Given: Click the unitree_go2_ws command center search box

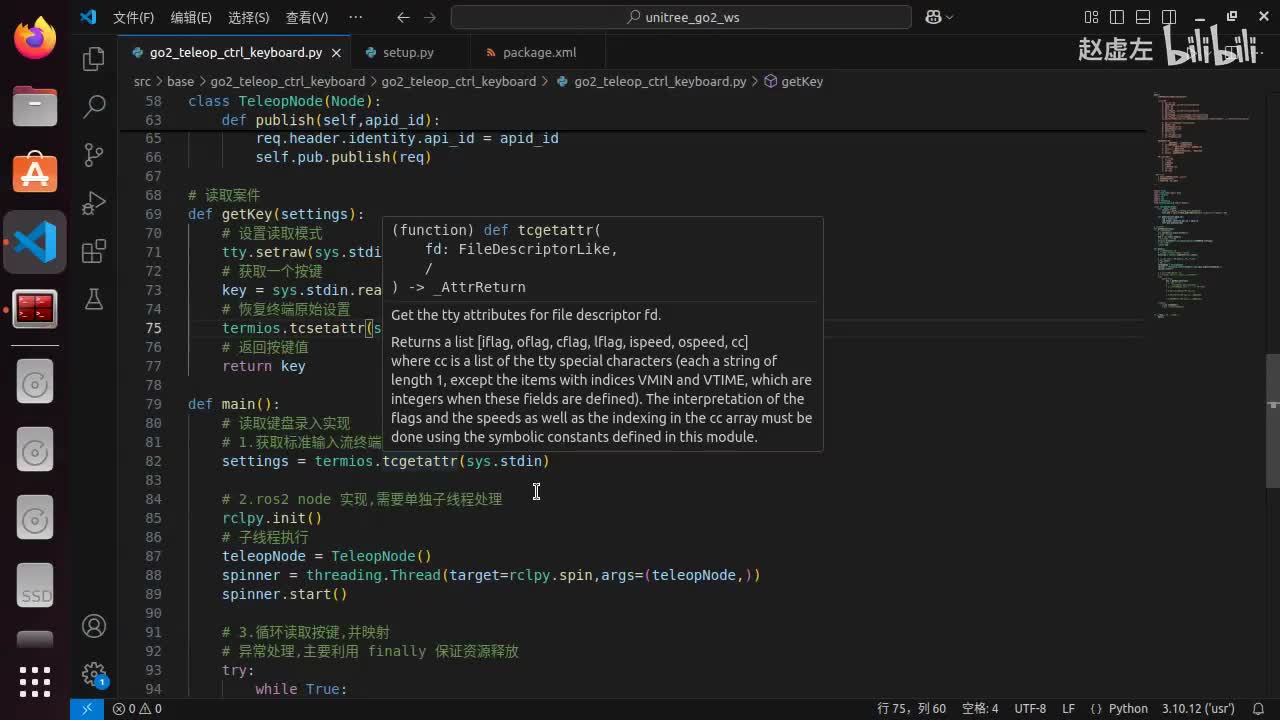Looking at the screenshot, I should (x=681, y=17).
